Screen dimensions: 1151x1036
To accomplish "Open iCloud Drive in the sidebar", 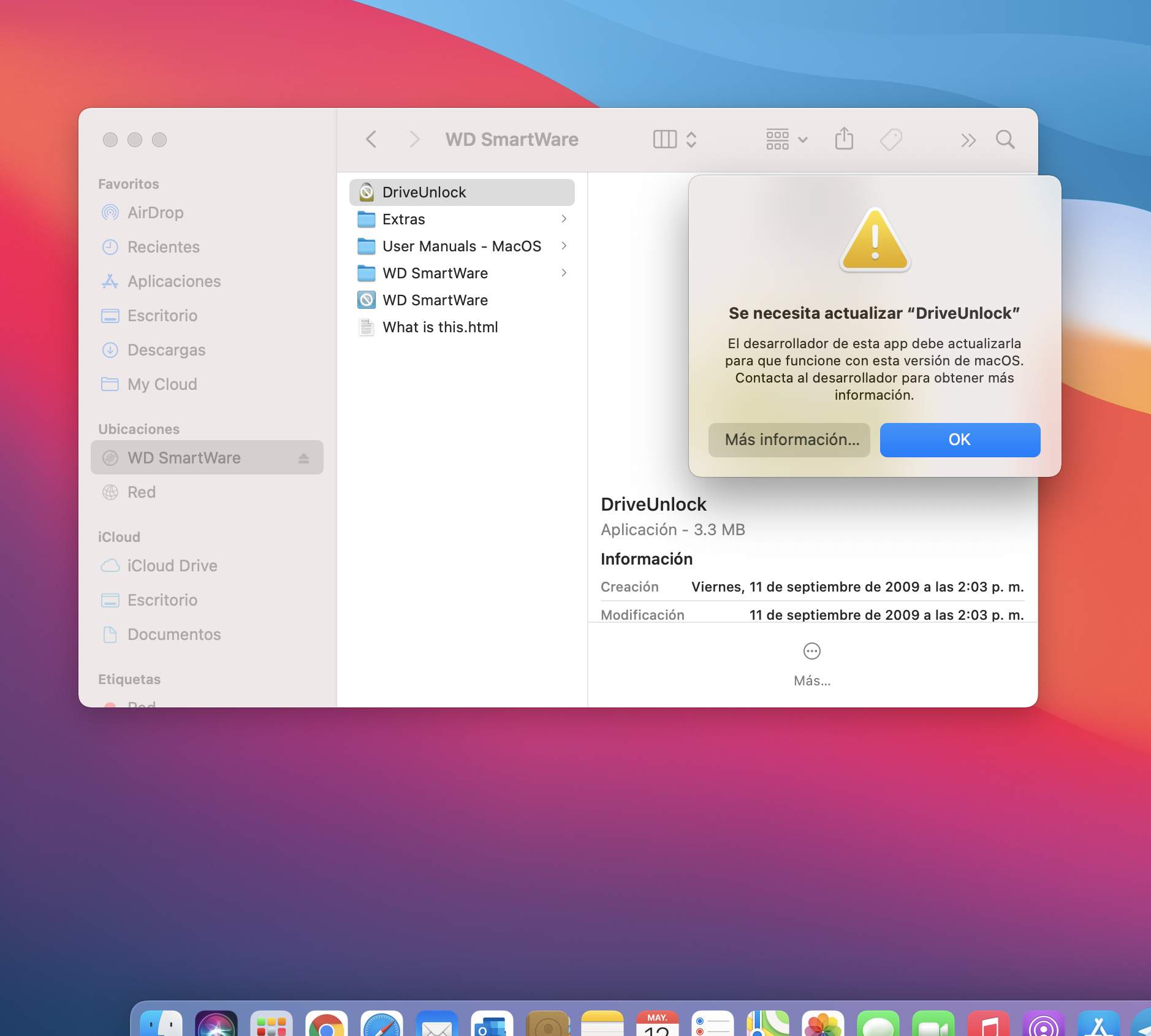I will point(207,566).
